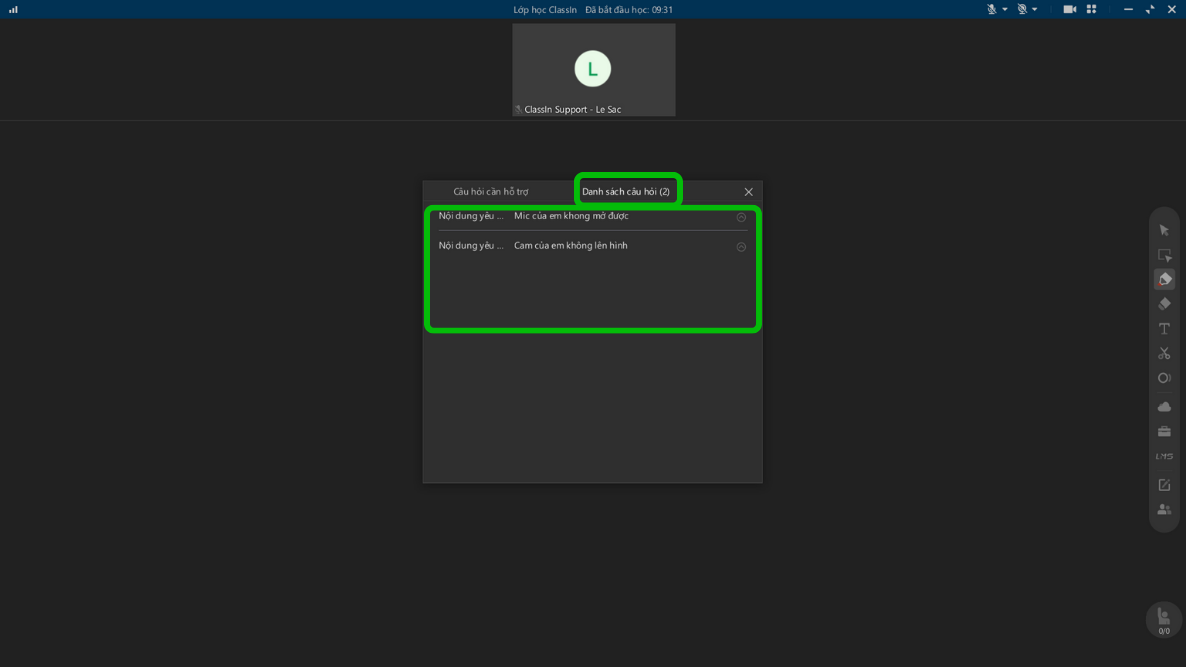Unmute the microphone in title bar
The width and height of the screenshot is (1187, 668).
[991, 9]
